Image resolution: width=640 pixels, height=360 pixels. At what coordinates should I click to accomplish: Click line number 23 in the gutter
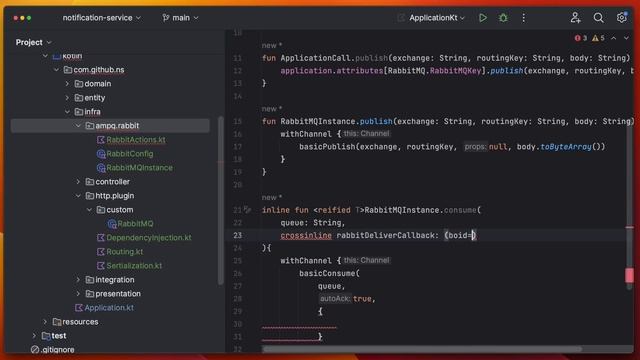coord(238,236)
